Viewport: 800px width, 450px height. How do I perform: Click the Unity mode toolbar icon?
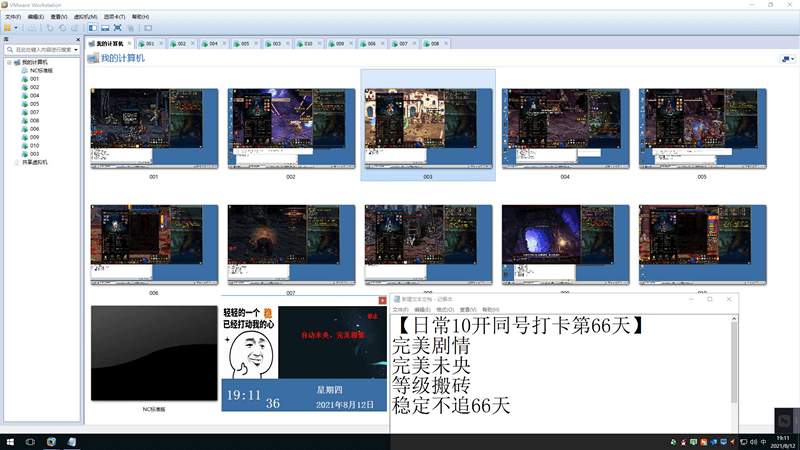point(131,28)
